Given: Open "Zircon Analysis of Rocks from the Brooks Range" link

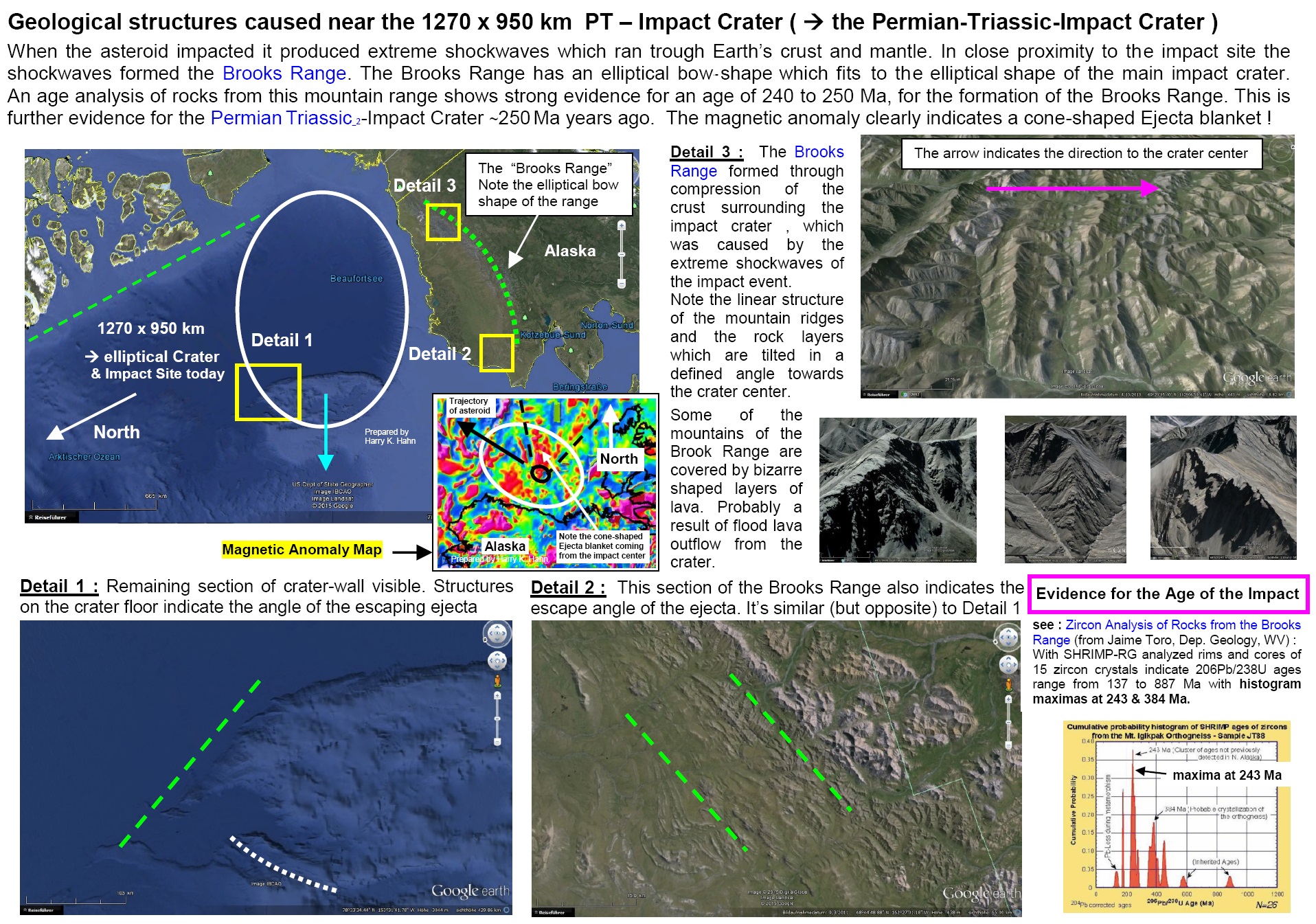Looking at the screenshot, I should [x=1166, y=632].
